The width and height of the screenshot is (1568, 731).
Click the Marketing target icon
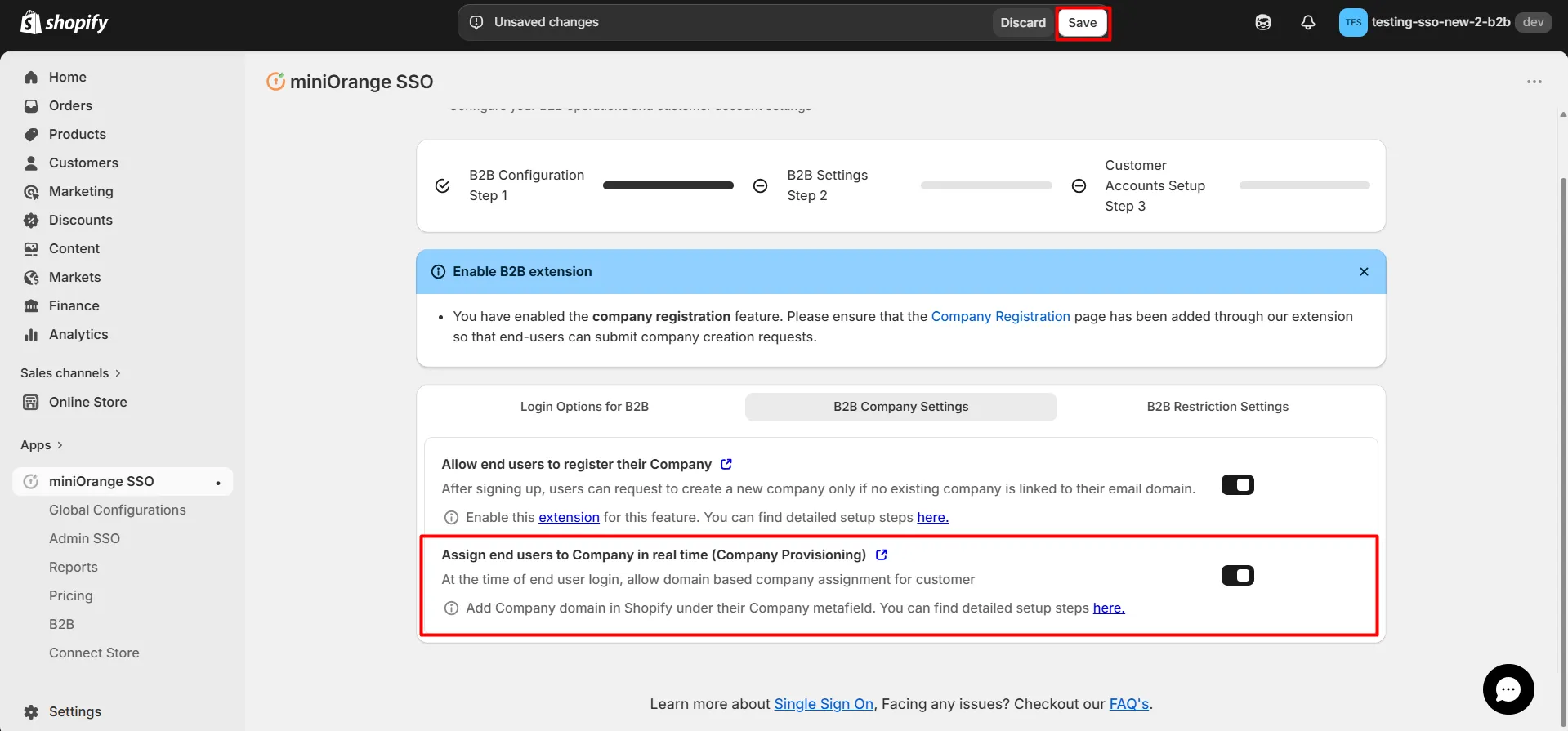(31, 191)
